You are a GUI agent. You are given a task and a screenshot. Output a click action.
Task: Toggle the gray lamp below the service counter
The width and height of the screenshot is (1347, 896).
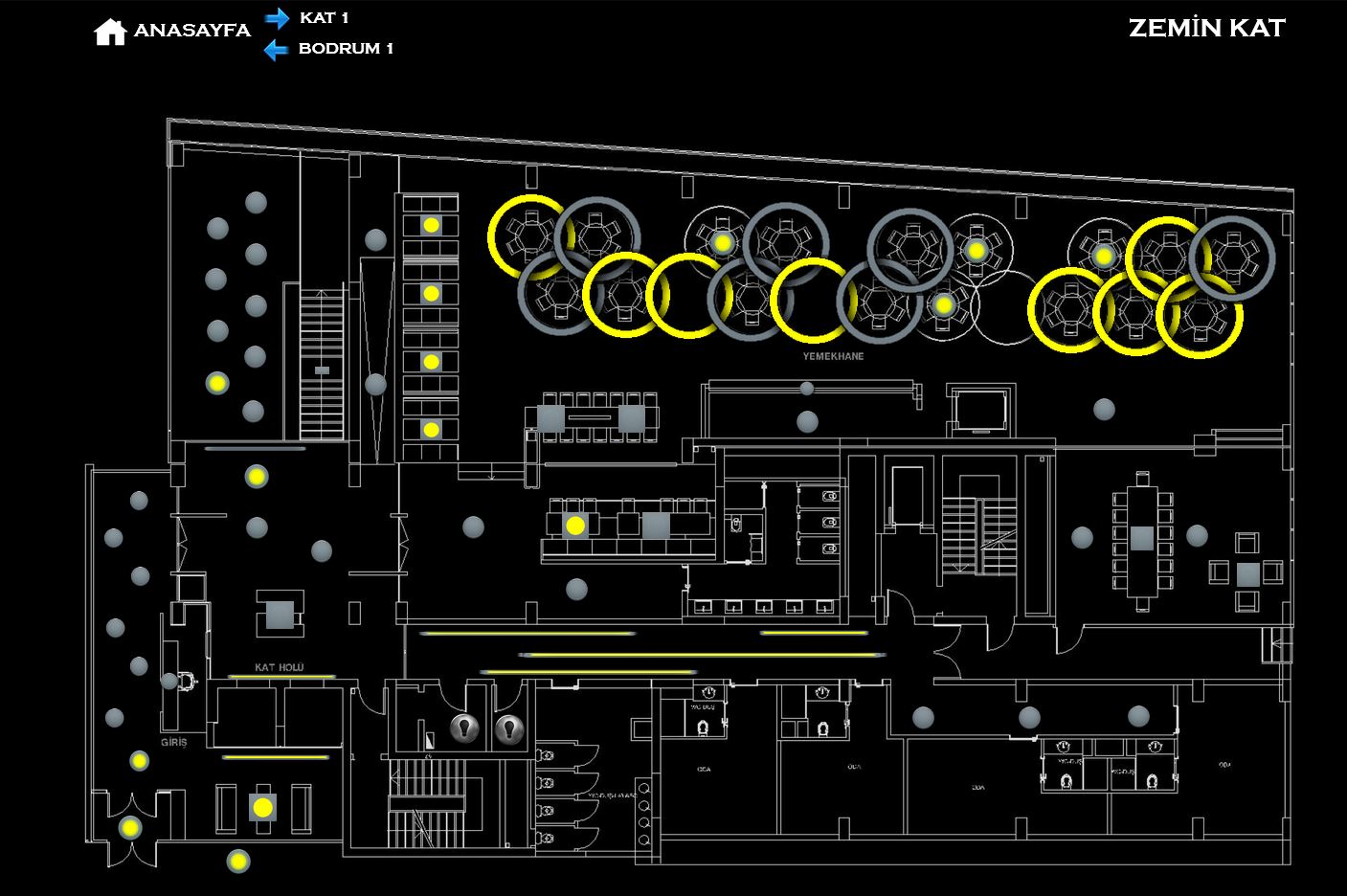[x=576, y=589]
